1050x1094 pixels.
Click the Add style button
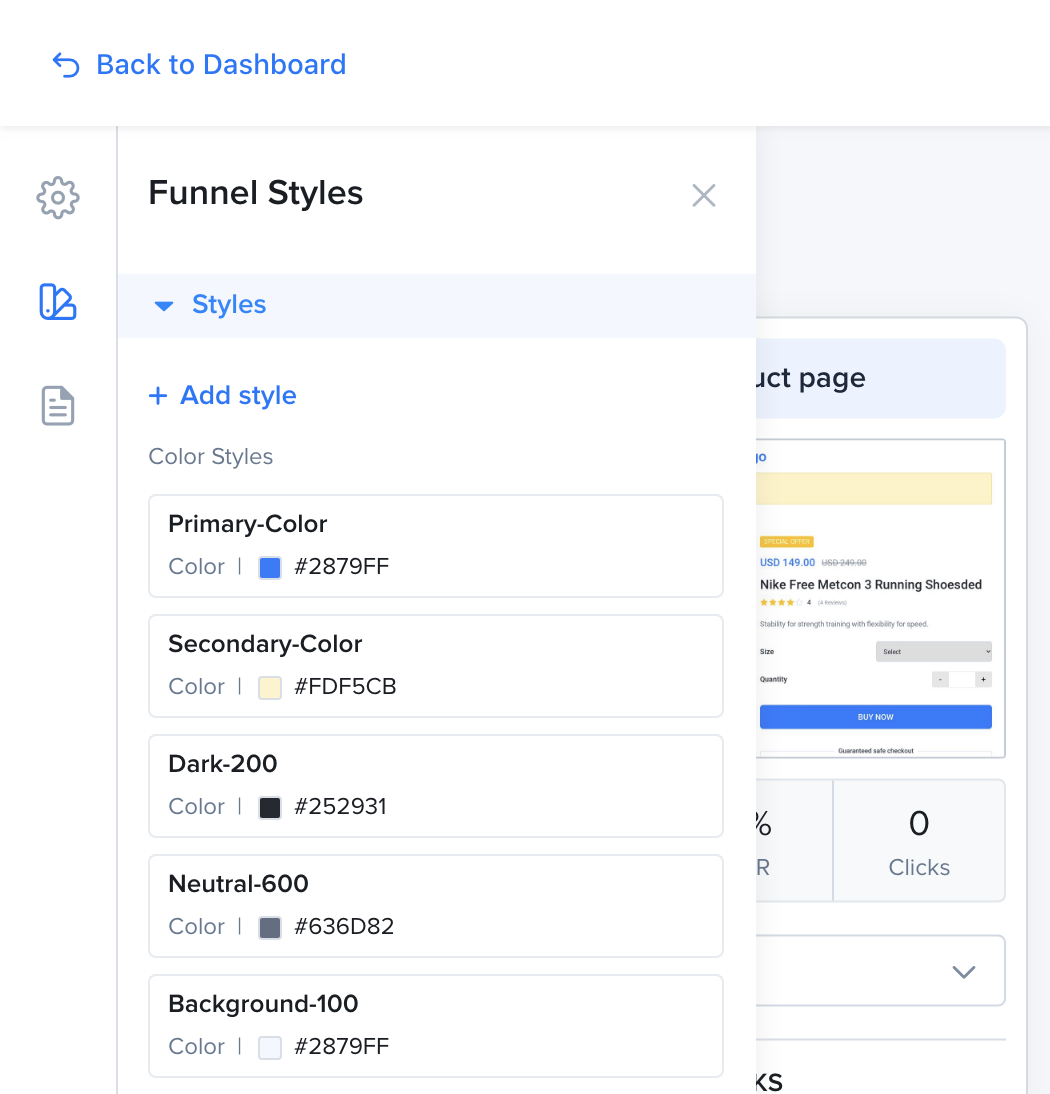click(223, 396)
